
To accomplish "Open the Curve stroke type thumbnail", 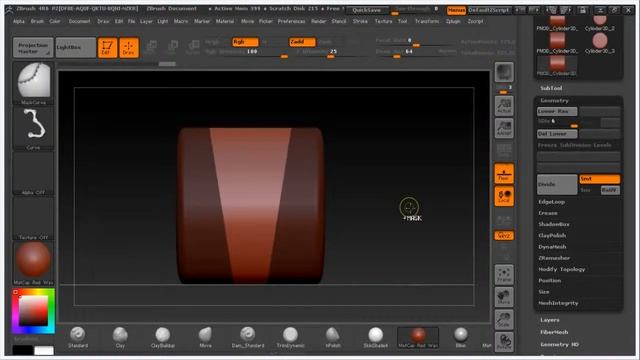I will point(33,128).
